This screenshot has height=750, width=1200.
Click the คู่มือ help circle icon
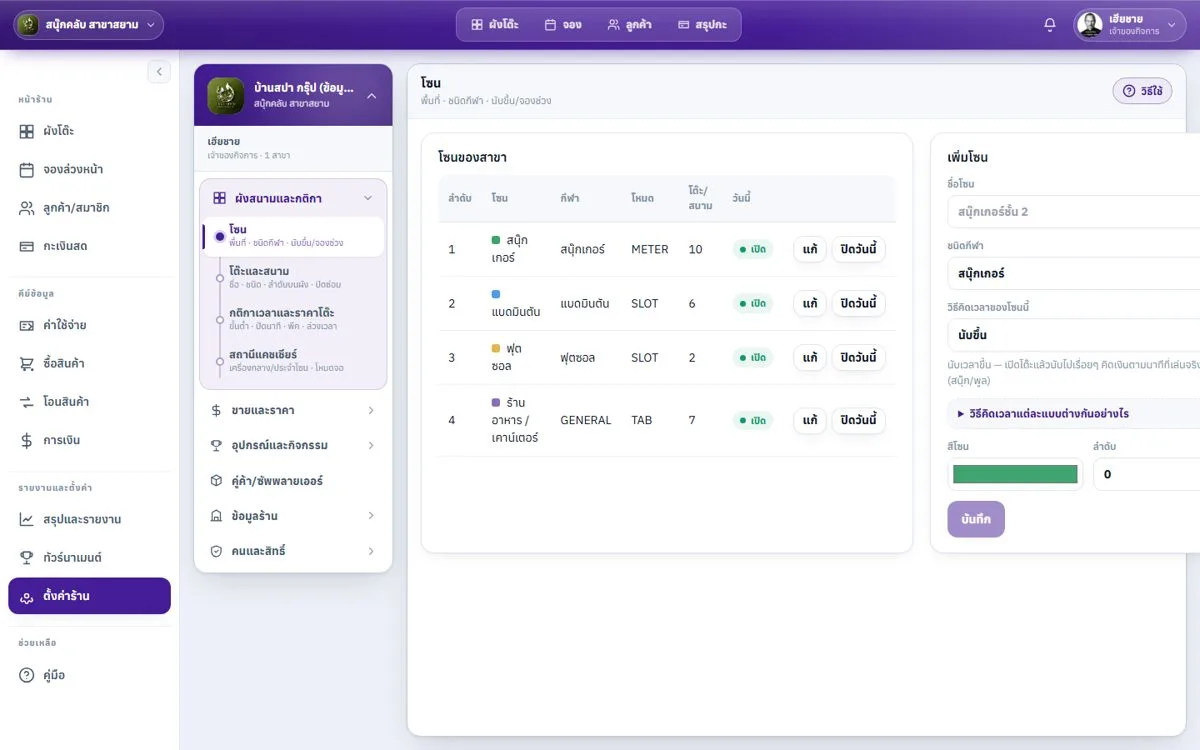27,676
